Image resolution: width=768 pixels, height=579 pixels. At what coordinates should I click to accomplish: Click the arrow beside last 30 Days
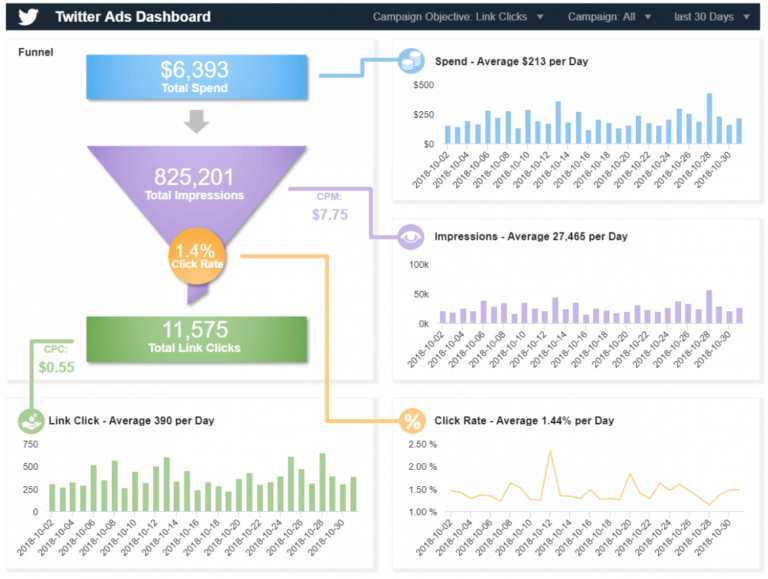pyautogui.click(x=746, y=17)
